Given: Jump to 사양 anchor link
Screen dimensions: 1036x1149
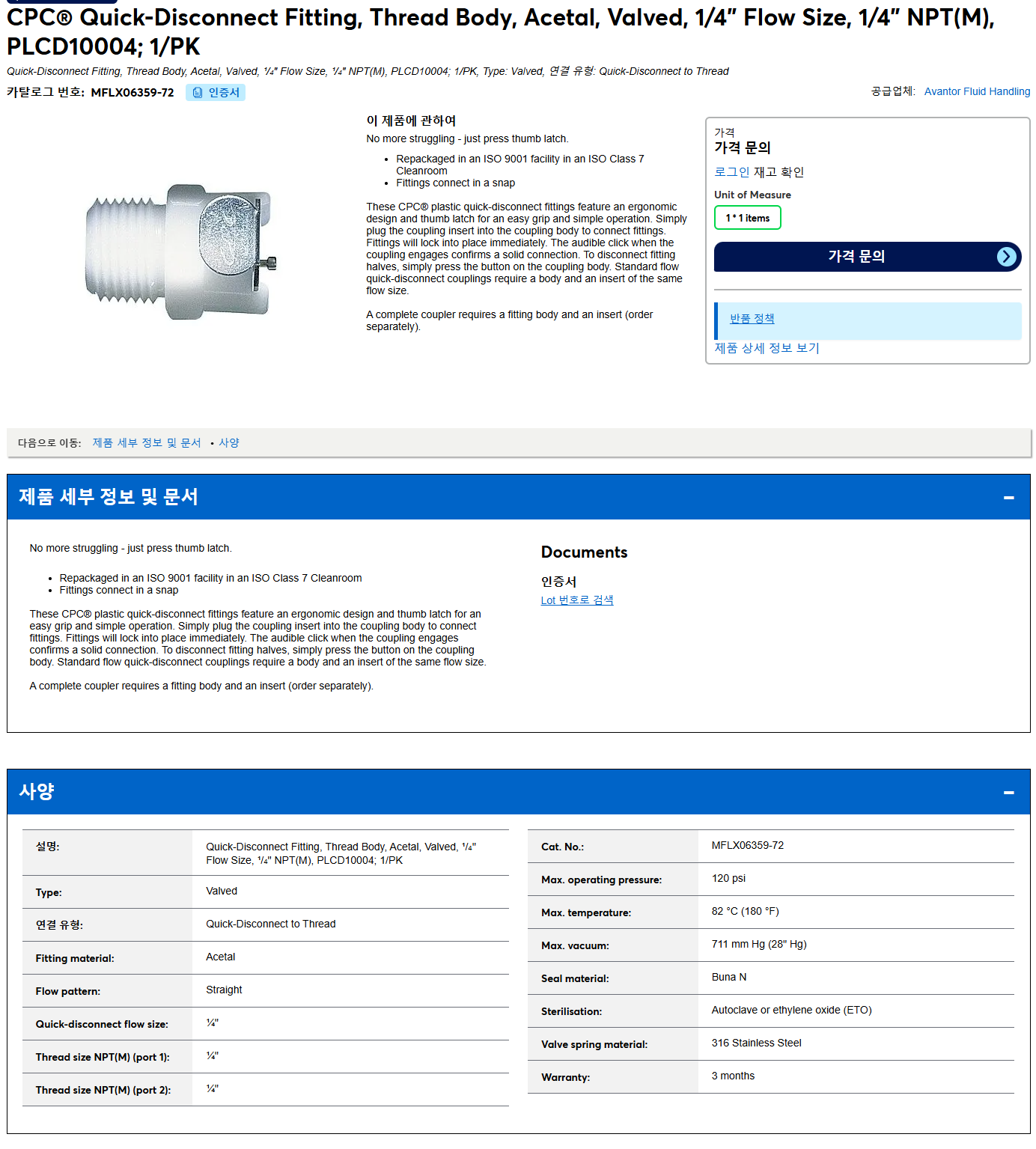Looking at the screenshot, I should (x=229, y=442).
